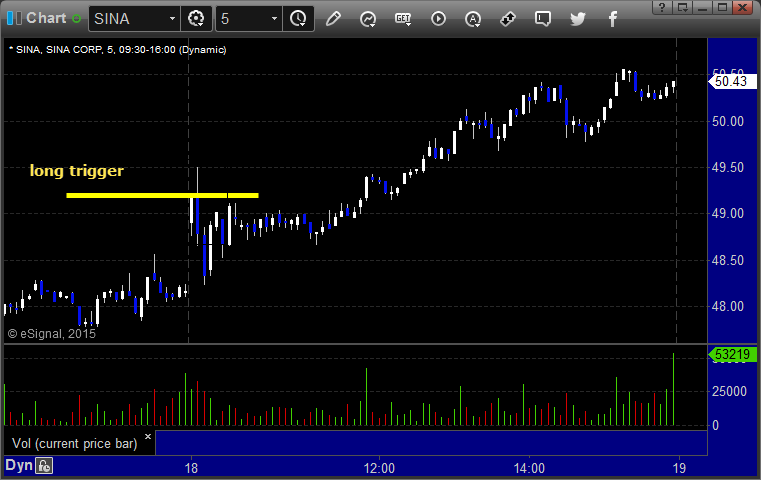Open the comment bubble icon
The image size is (761, 480).
[543, 19]
